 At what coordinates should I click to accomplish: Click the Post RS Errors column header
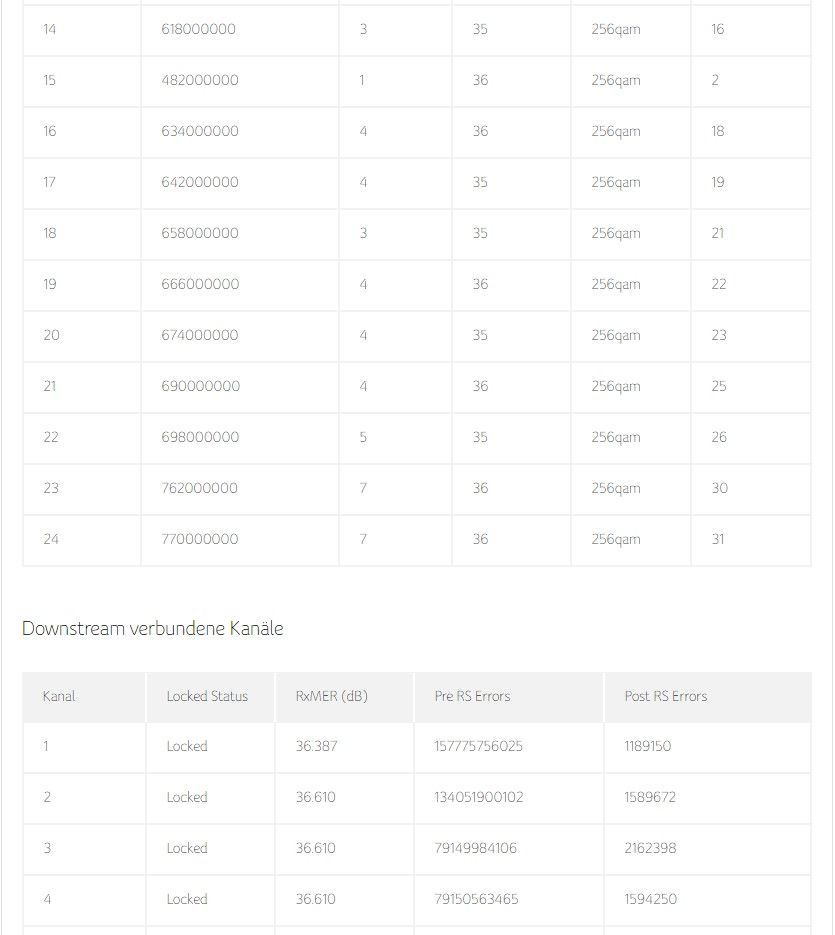[x=665, y=696]
